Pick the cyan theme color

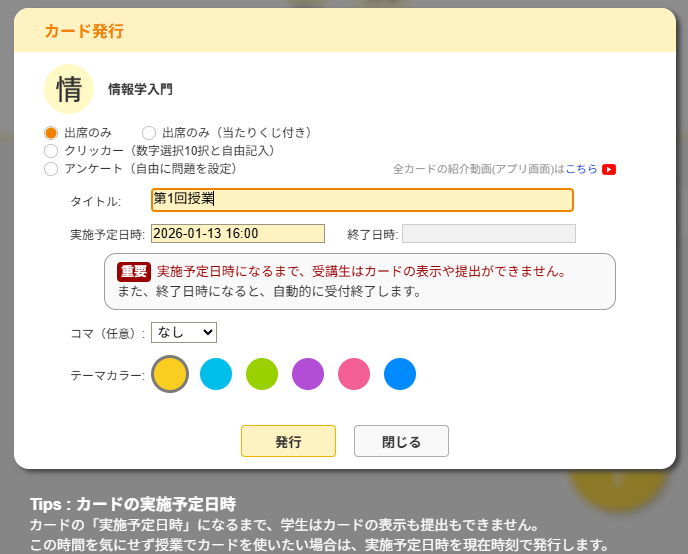216,374
